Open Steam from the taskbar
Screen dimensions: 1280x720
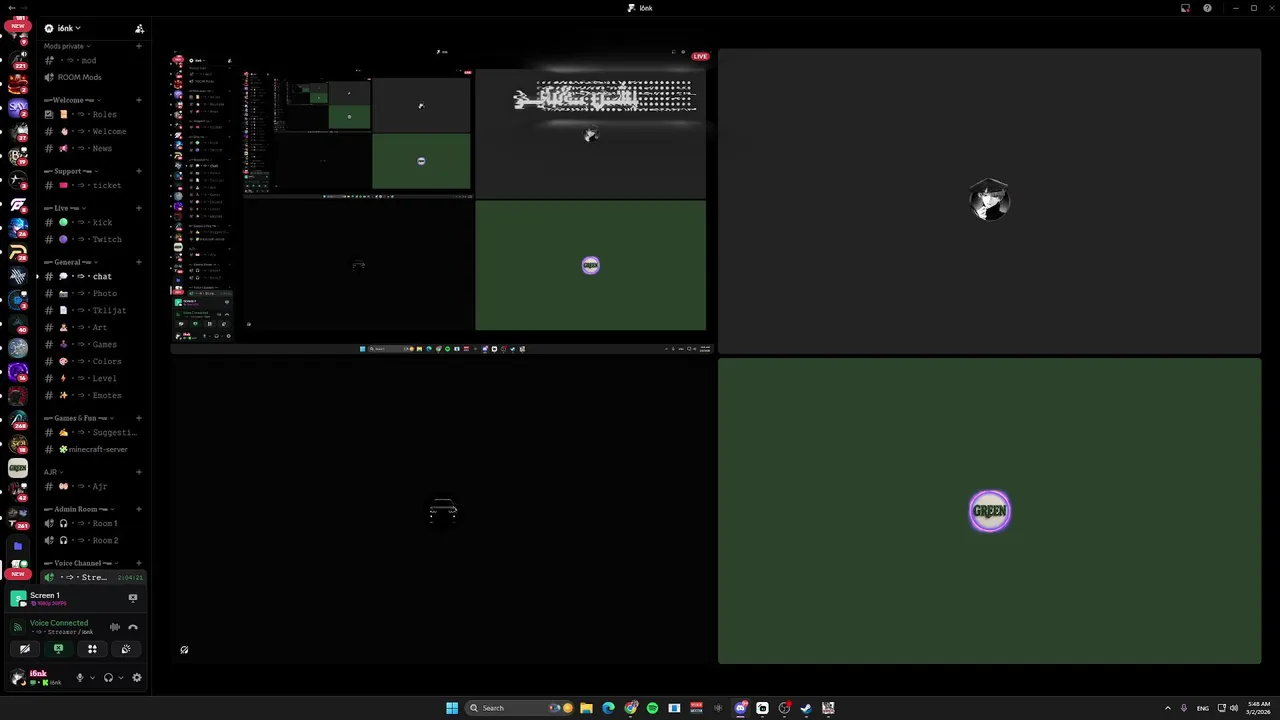(806, 708)
